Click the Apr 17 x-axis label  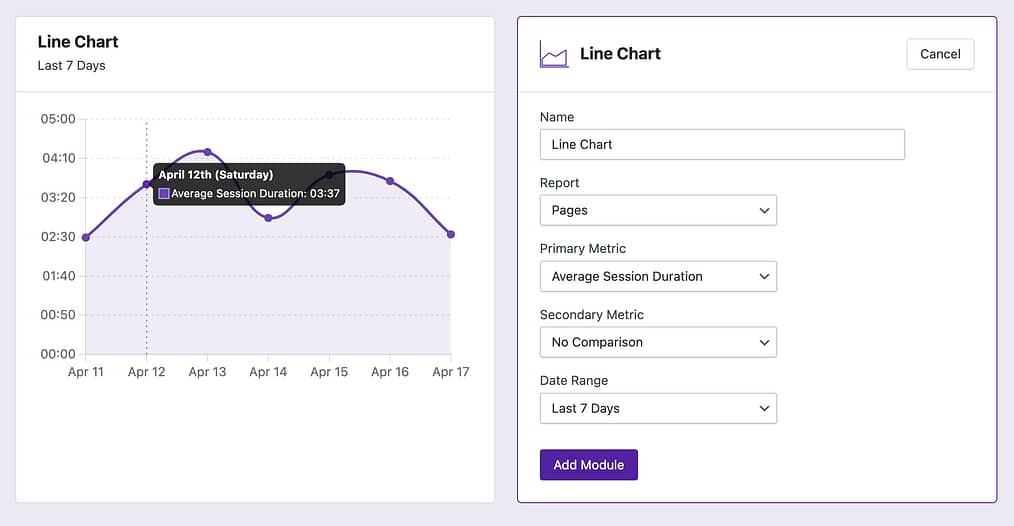(x=450, y=372)
